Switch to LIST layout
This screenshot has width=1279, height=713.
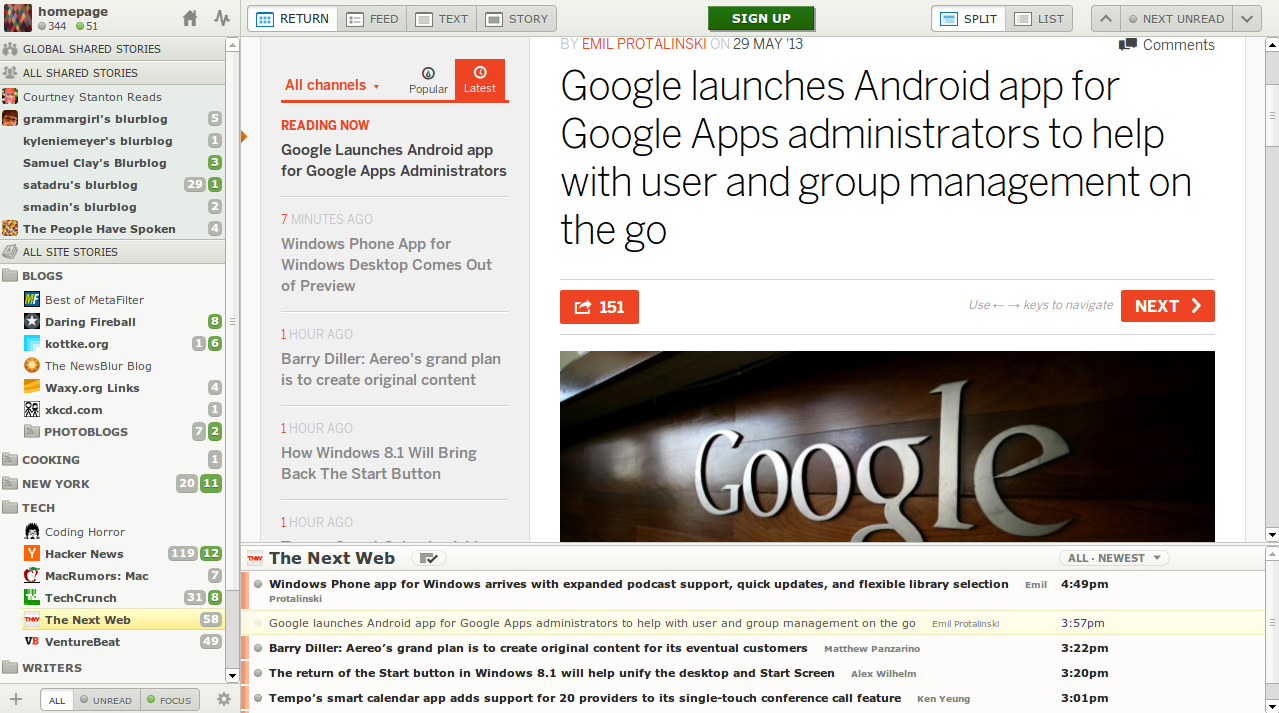(1039, 19)
